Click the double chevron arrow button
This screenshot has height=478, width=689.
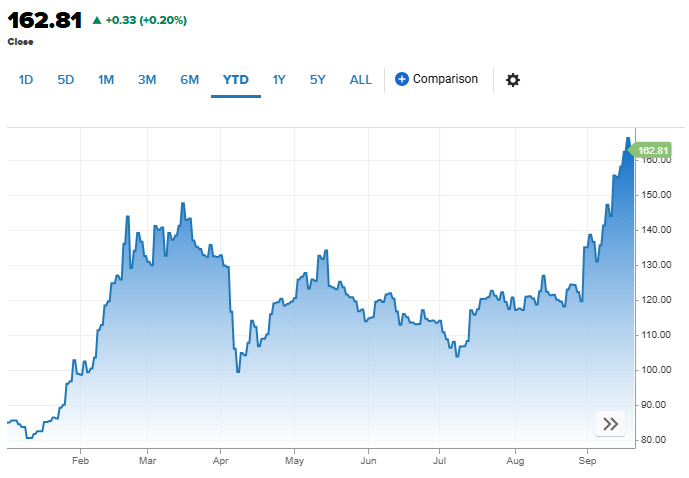[610, 424]
